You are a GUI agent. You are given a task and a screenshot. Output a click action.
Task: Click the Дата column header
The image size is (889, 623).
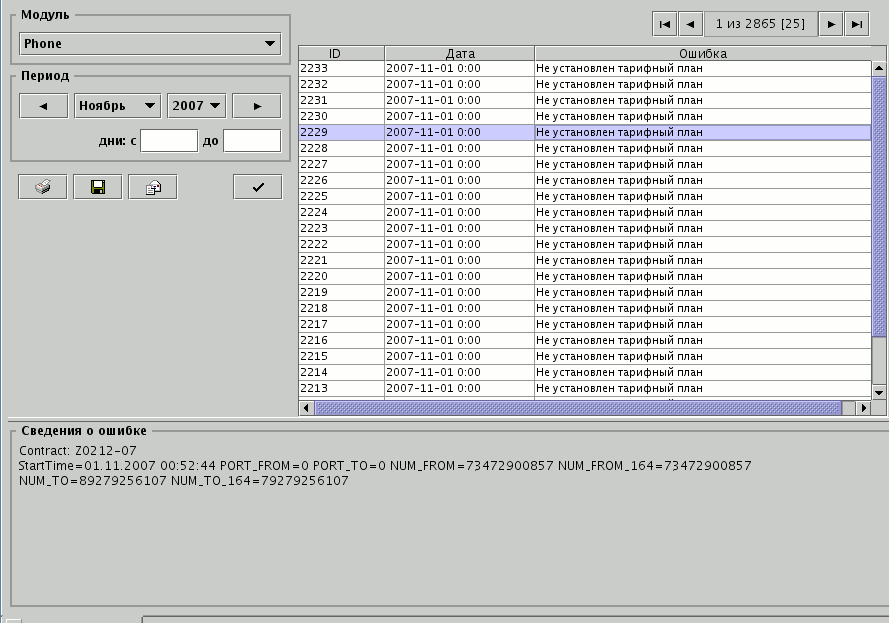click(459, 53)
